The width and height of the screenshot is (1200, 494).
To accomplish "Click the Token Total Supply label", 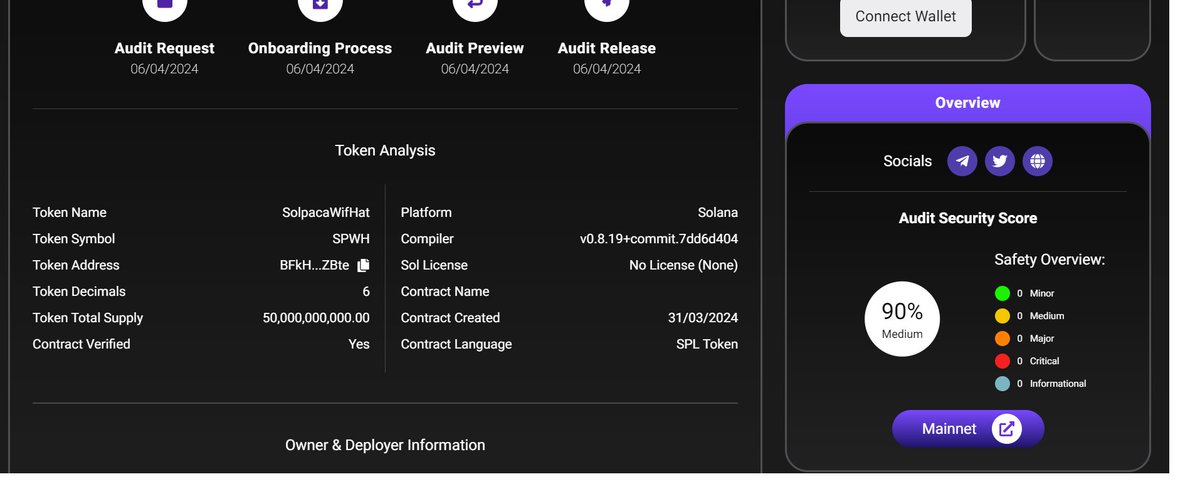I will pyautogui.click(x=88, y=318).
